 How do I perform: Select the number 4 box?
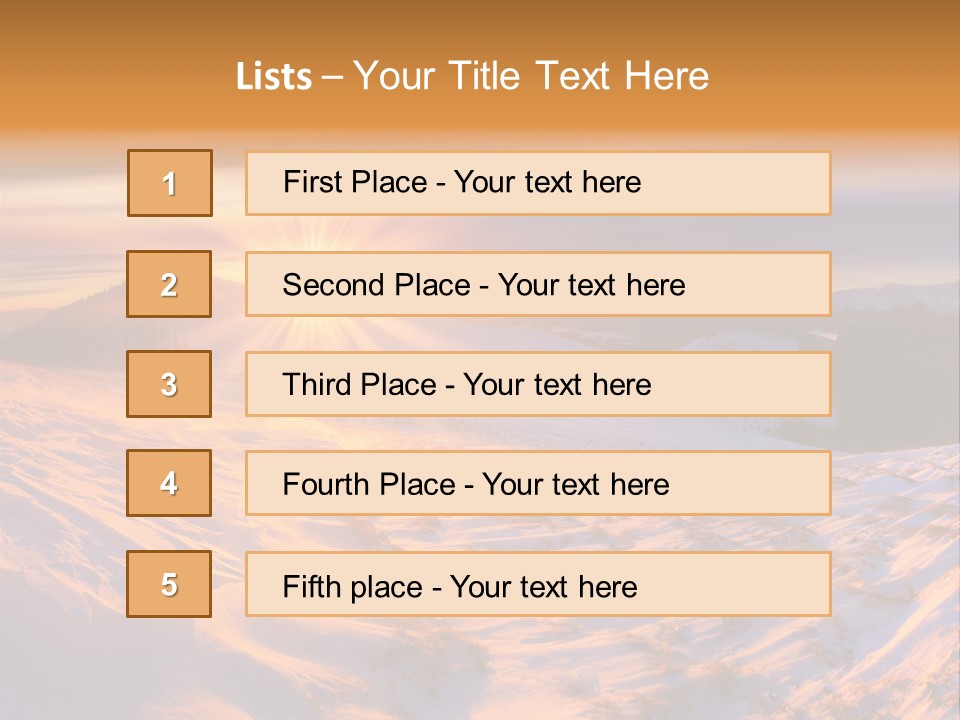click(x=169, y=483)
